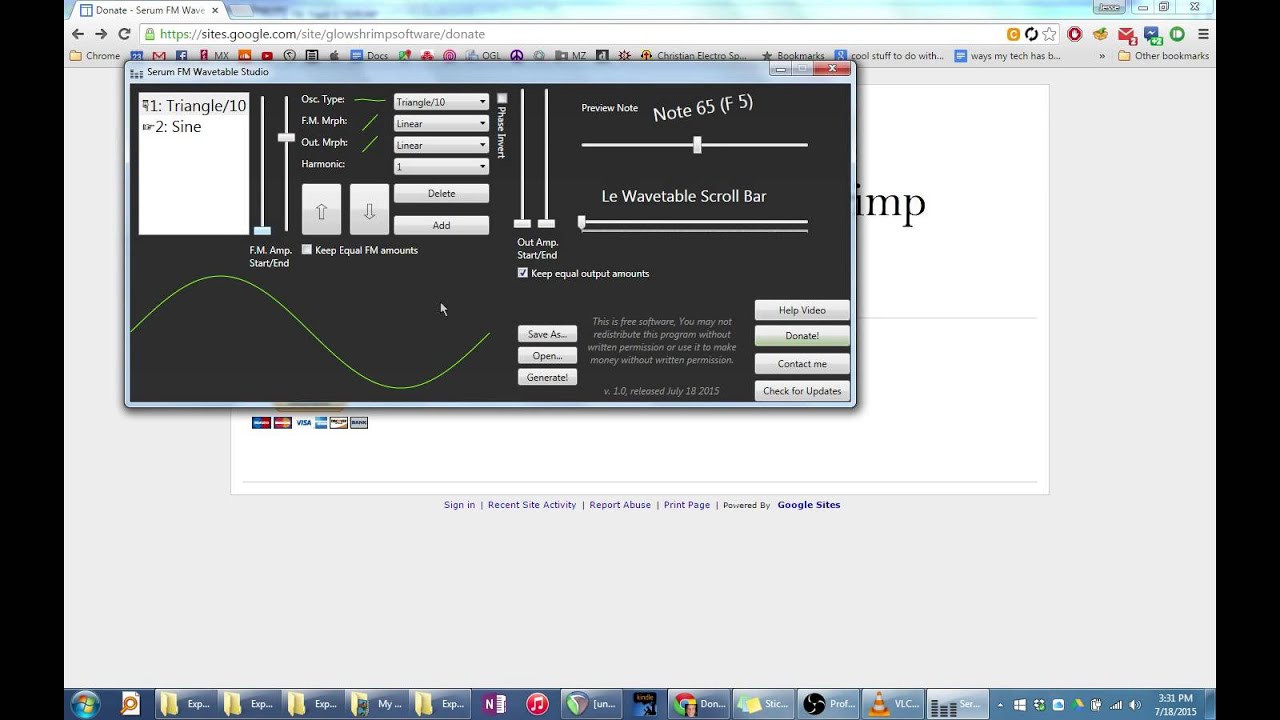Open the Bookmarks starred folder in bookmarks bar

click(x=793, y=56)
